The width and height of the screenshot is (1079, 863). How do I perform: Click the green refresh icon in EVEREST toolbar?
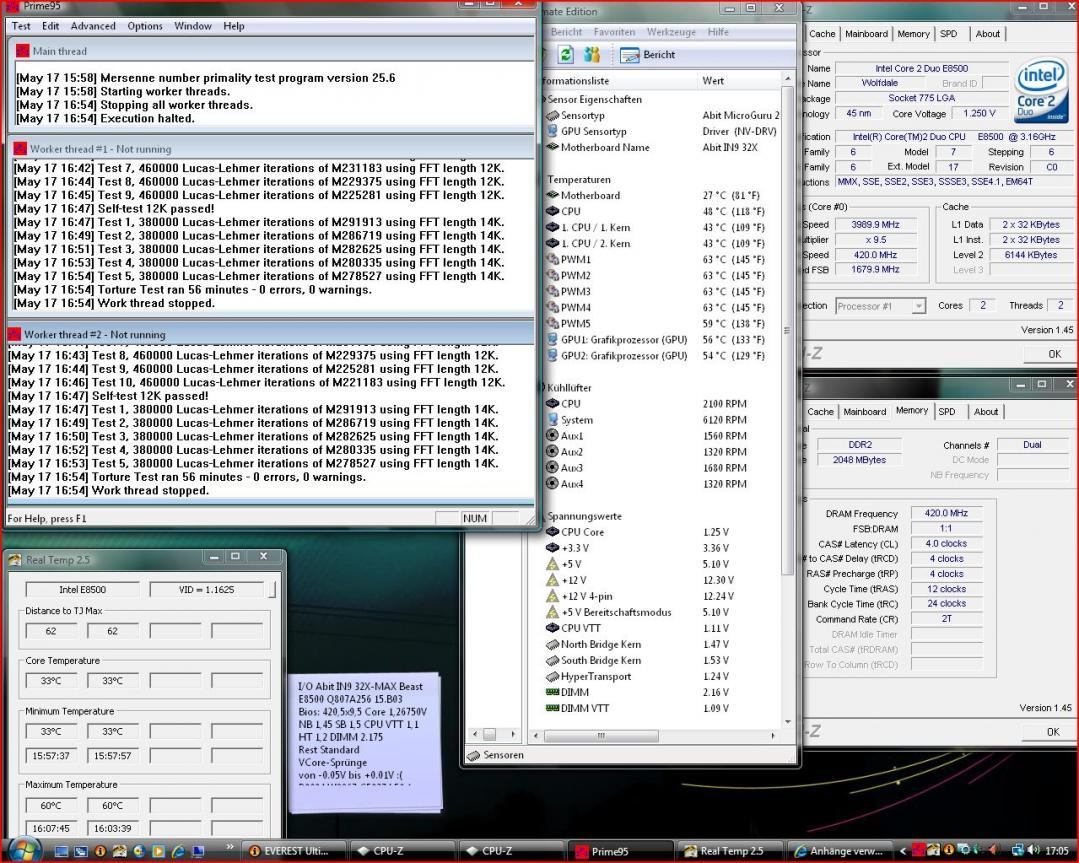[x=566, y=54]
